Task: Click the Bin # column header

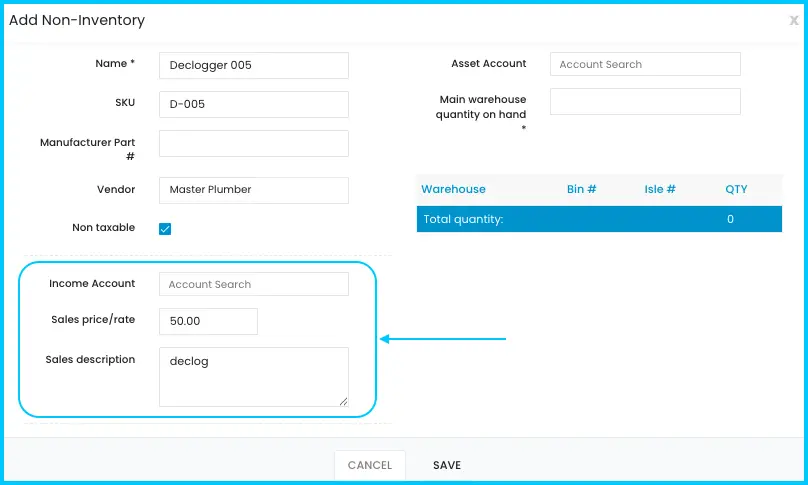Action: [x=581, y=189]
